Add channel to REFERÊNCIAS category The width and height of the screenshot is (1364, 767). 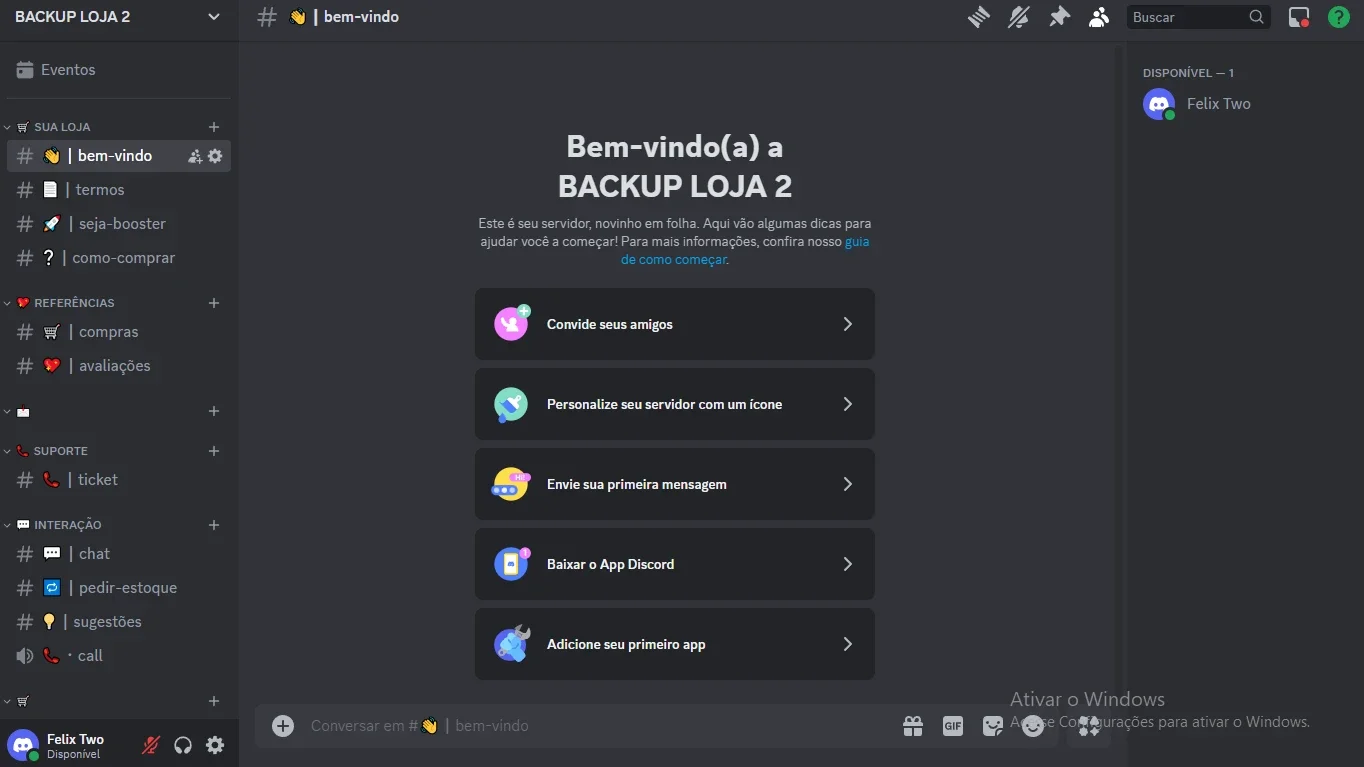pos(214,303)
